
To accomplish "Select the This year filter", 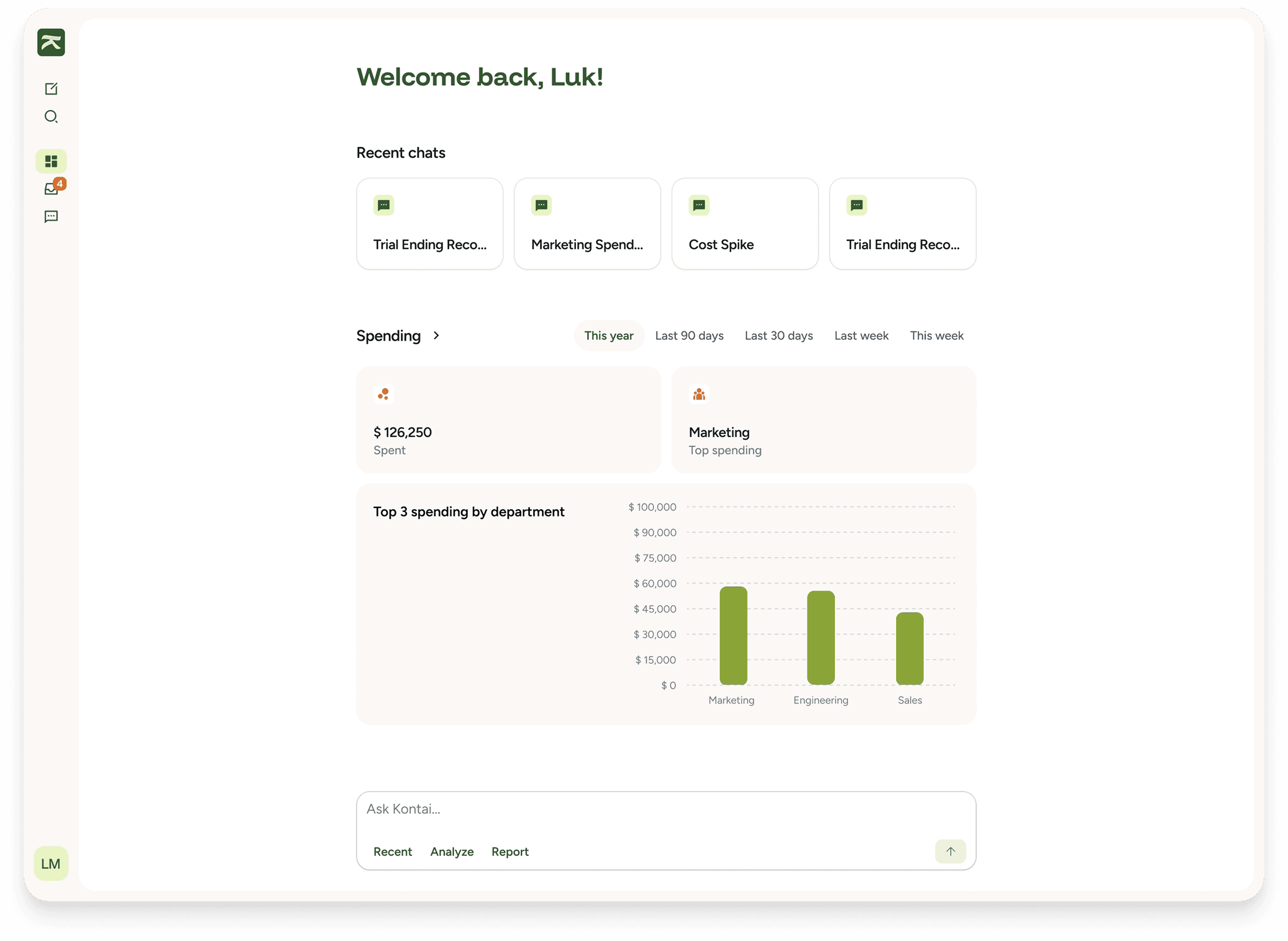I will (608, 335).
